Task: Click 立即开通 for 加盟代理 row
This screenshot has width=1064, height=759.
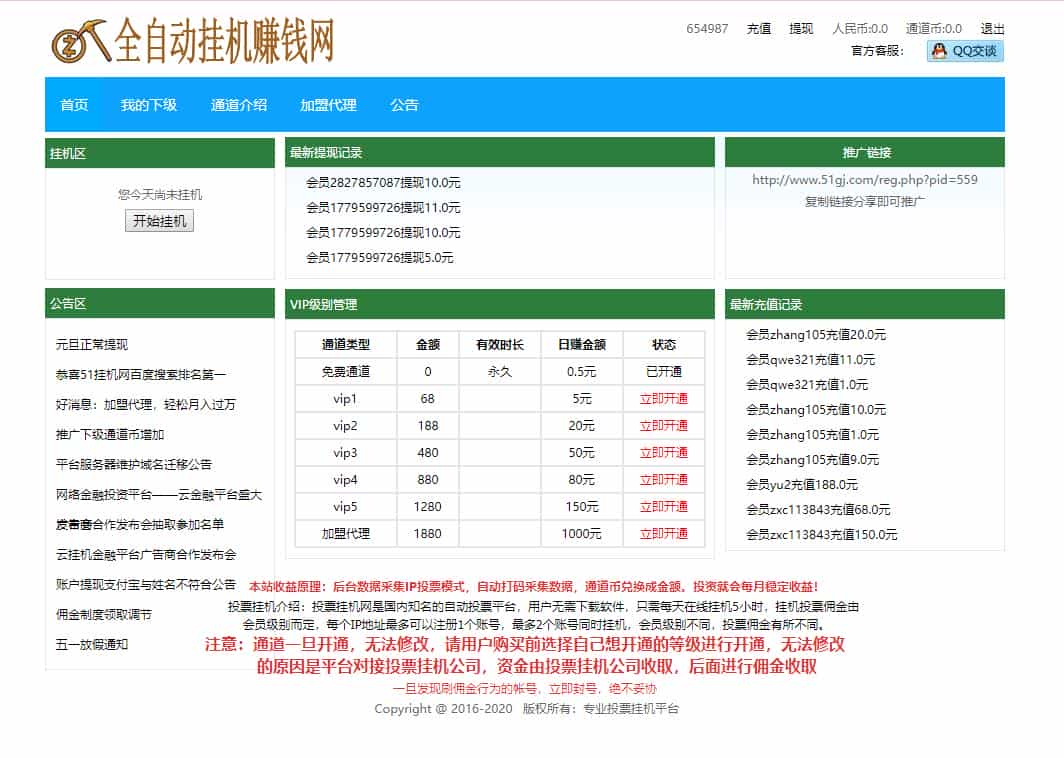Action: [664, 534]
